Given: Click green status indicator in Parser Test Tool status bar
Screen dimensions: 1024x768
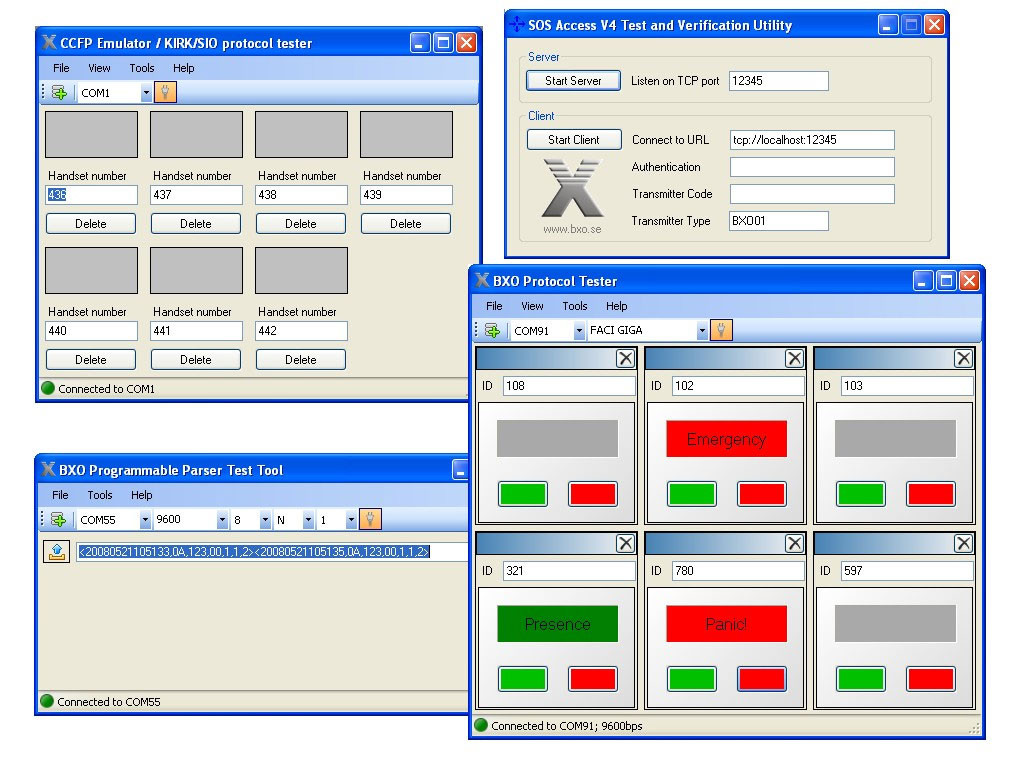Looking at the screenshot, I should pos(46,701).
